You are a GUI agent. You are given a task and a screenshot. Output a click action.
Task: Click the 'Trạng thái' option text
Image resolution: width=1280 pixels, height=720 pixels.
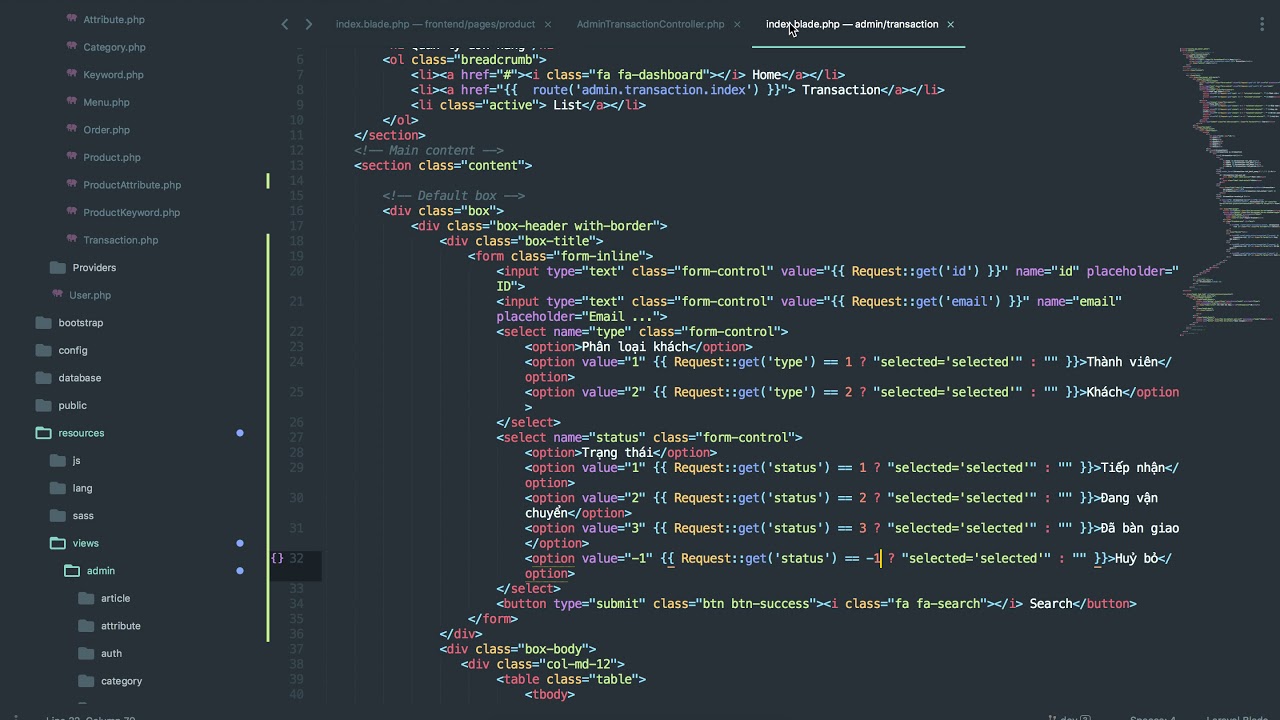tap(617, 453)
